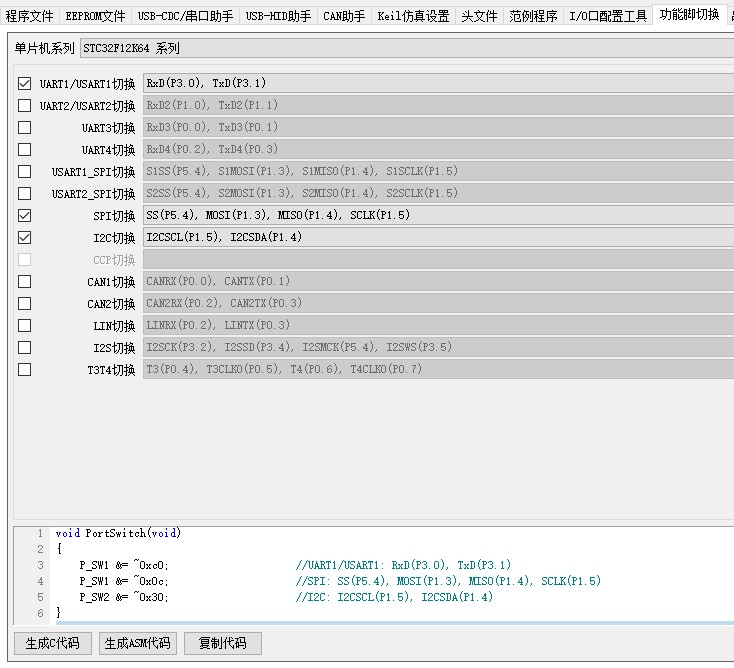734x668 pixels.
Task: Click the comment '//I2C: I2CSCL(P1.5), I2CSDA(P1.4)'
Action: click(x=394, y=597)
